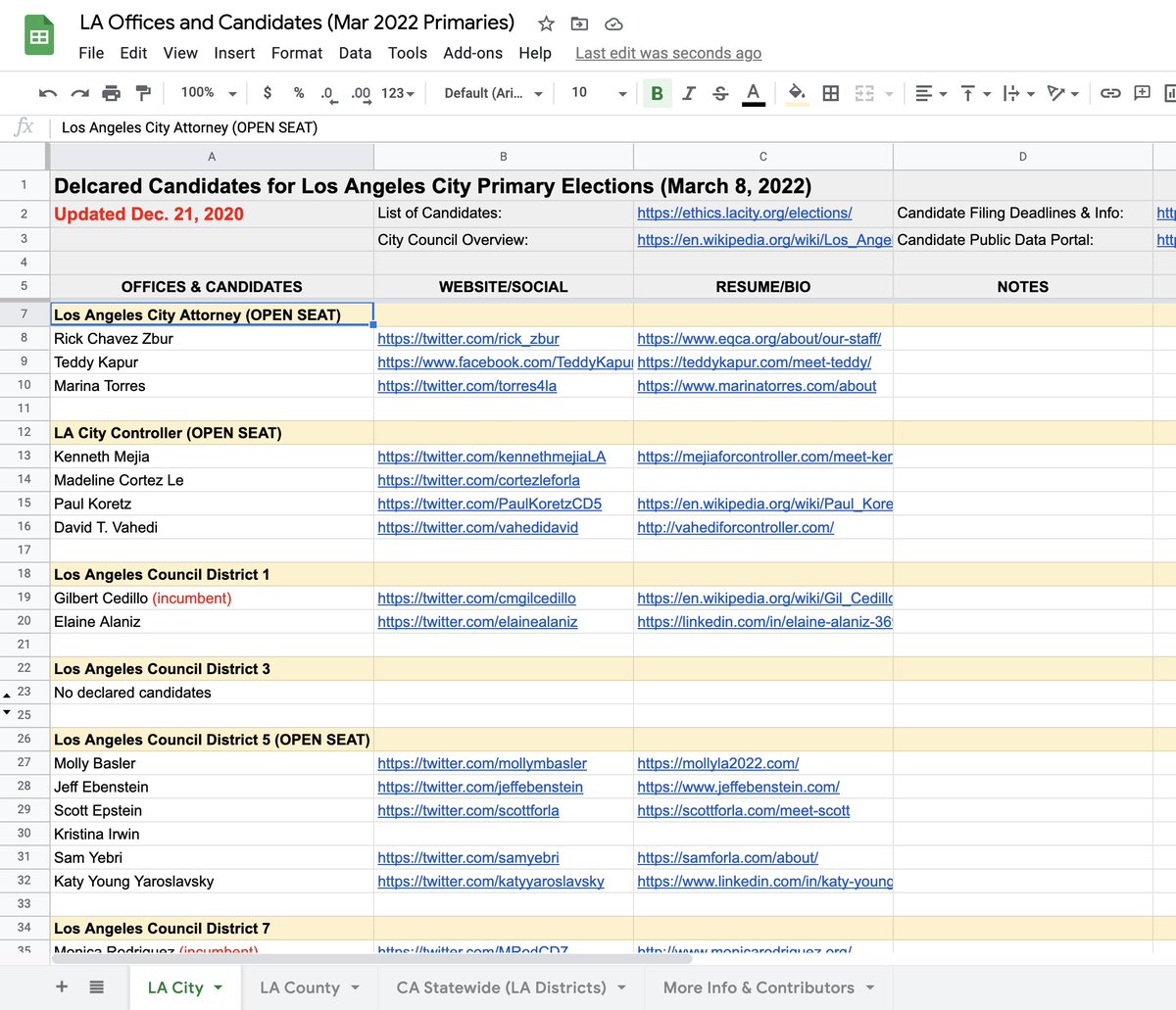Open the LA City tab dropdown arrow
Screen dimensions: 1176x1010
point(218,987)
